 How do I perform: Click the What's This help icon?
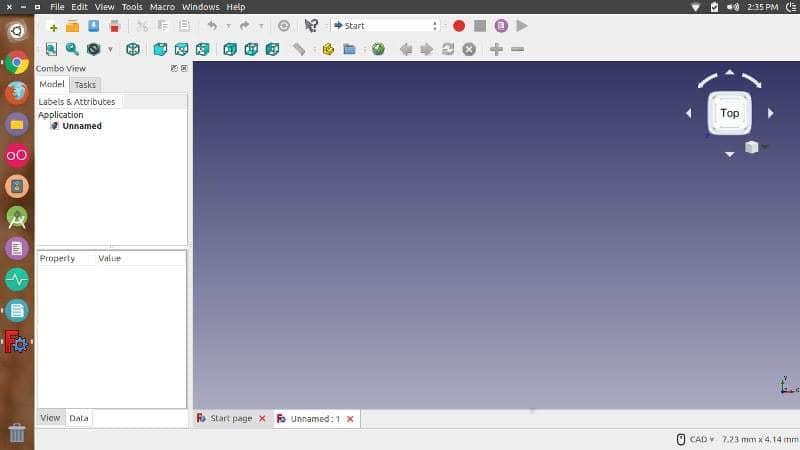coord(311,26)
